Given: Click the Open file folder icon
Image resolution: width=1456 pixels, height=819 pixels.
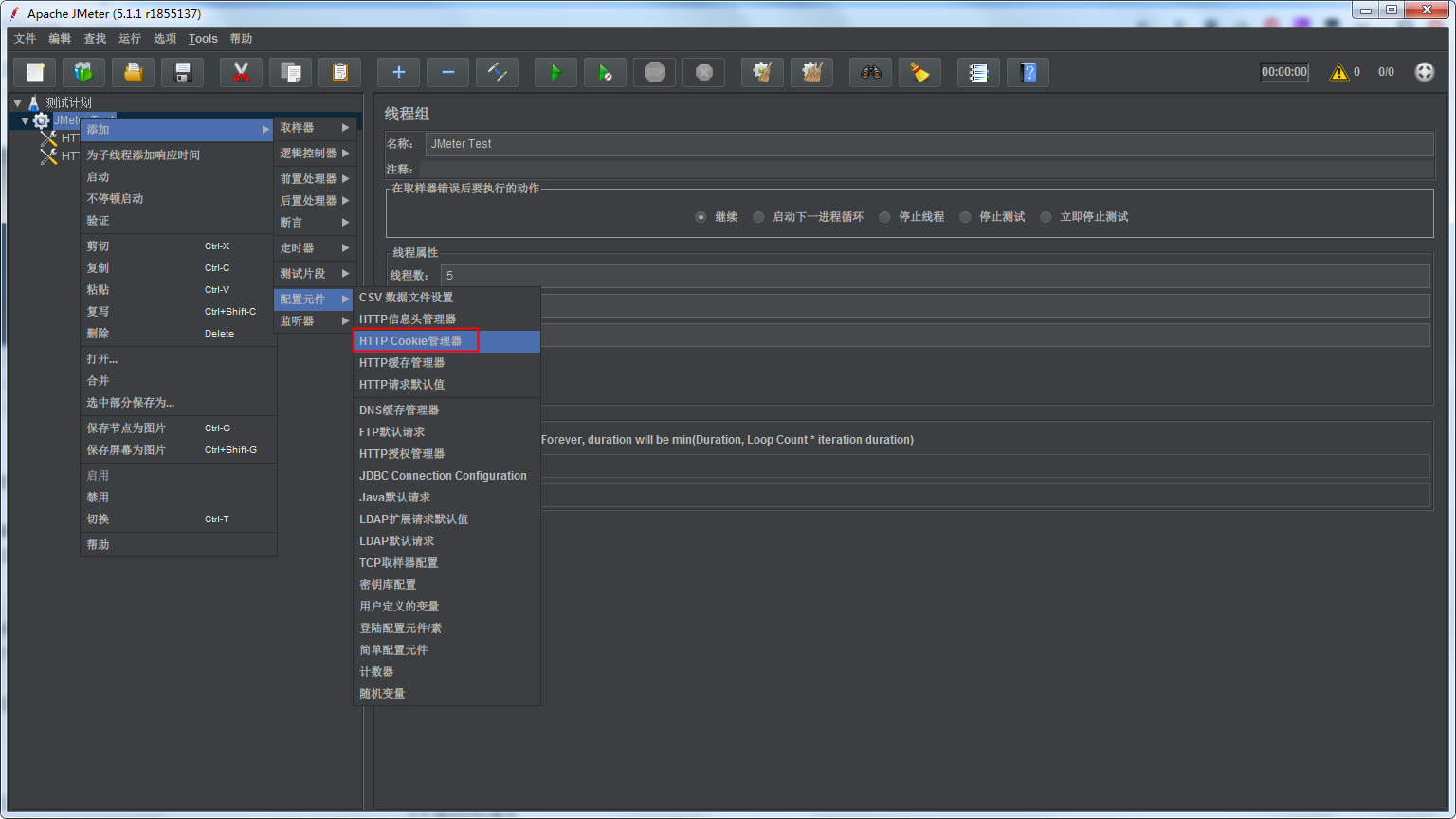Looking at the screenshot, I should [134, 72].
